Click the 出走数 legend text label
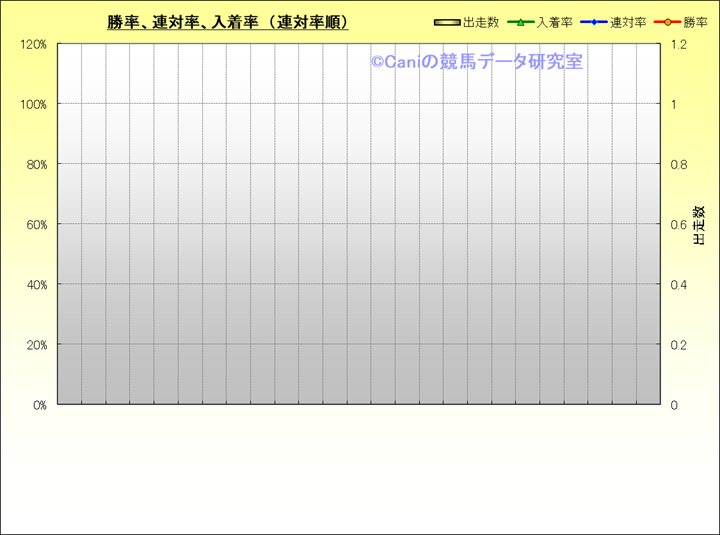This screenshot has width=720, height=535. [x=481, y=22]
